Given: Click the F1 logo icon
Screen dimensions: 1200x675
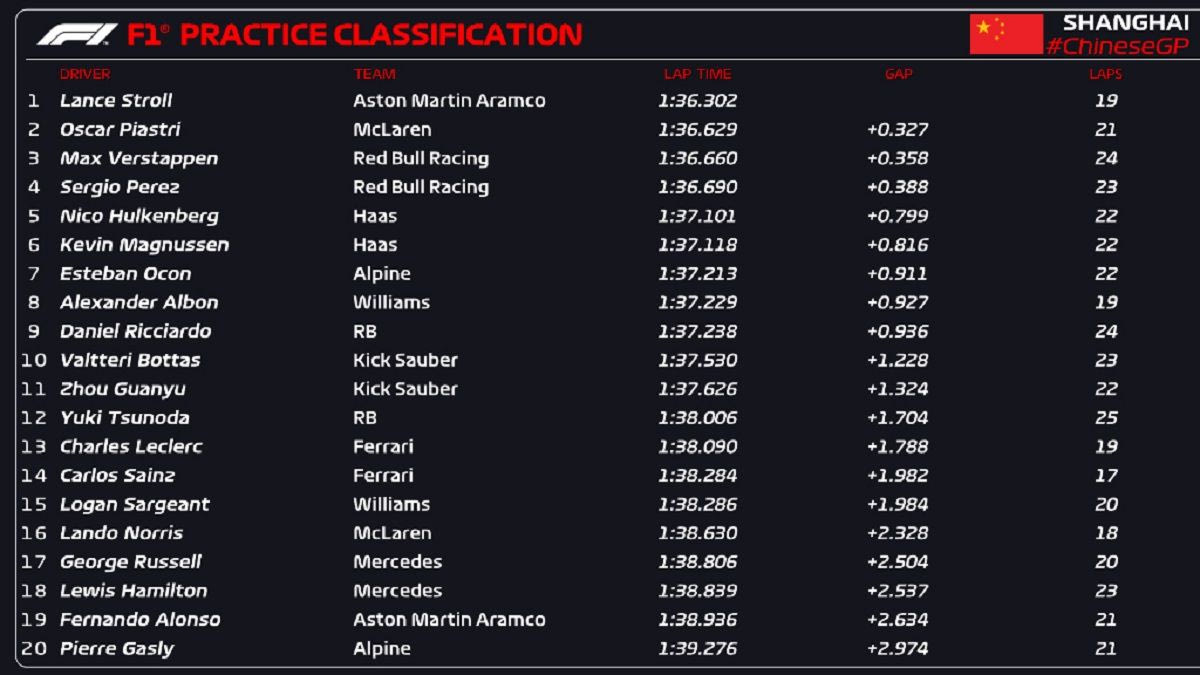Looking at the screenshot, I should (77, 35).
